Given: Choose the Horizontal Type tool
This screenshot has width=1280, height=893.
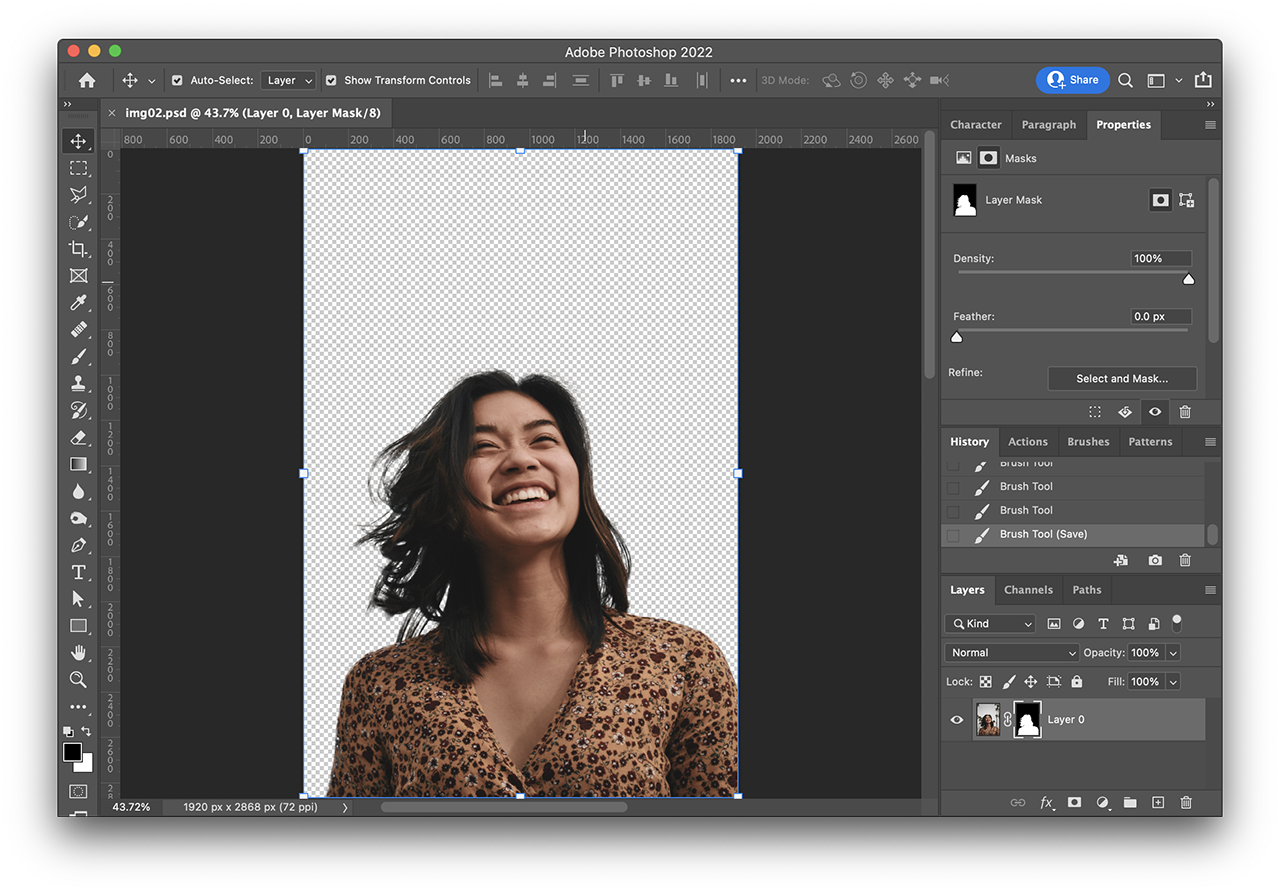Looking at the screenshot, I should 78,572.
